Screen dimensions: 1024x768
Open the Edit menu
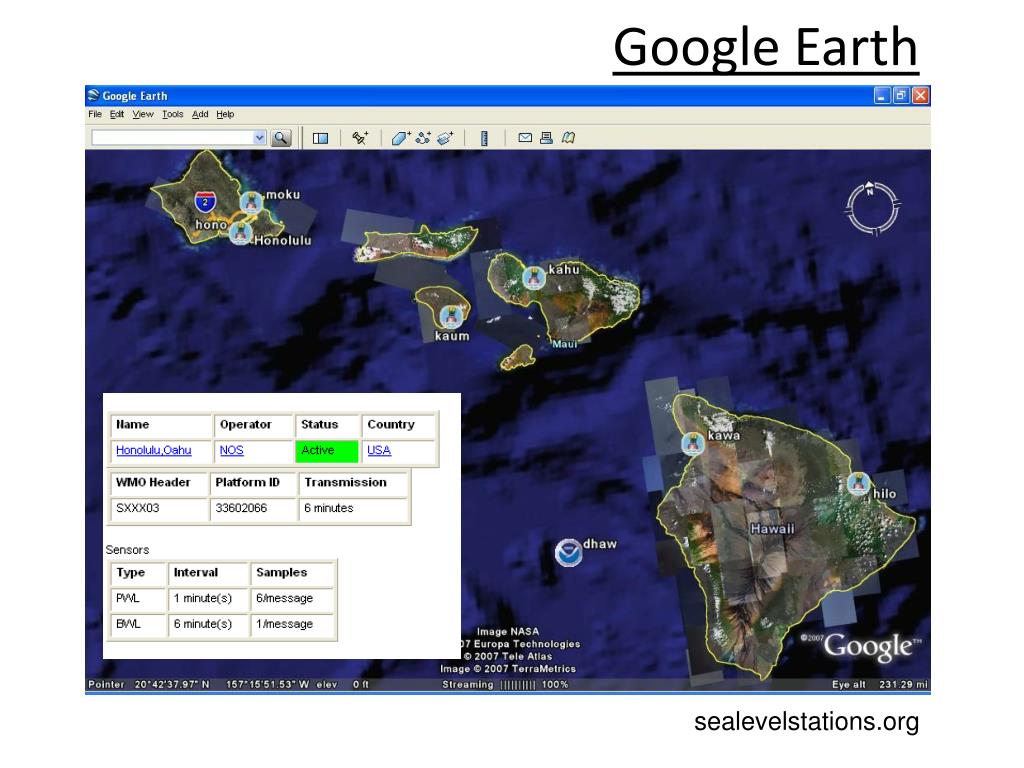(117, 114)
